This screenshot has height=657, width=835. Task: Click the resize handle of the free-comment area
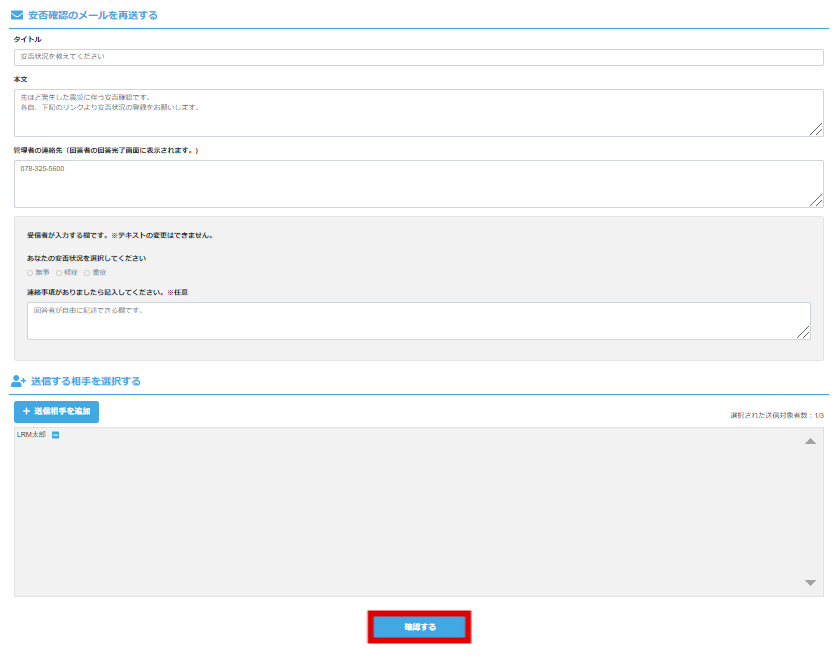pos(803,332)
